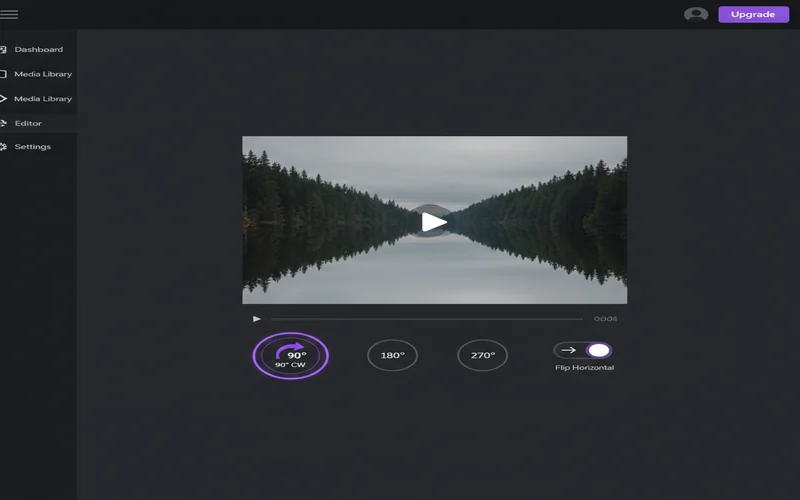Click the Settings gear icon

pyautogui.click(x=3, y=147)
